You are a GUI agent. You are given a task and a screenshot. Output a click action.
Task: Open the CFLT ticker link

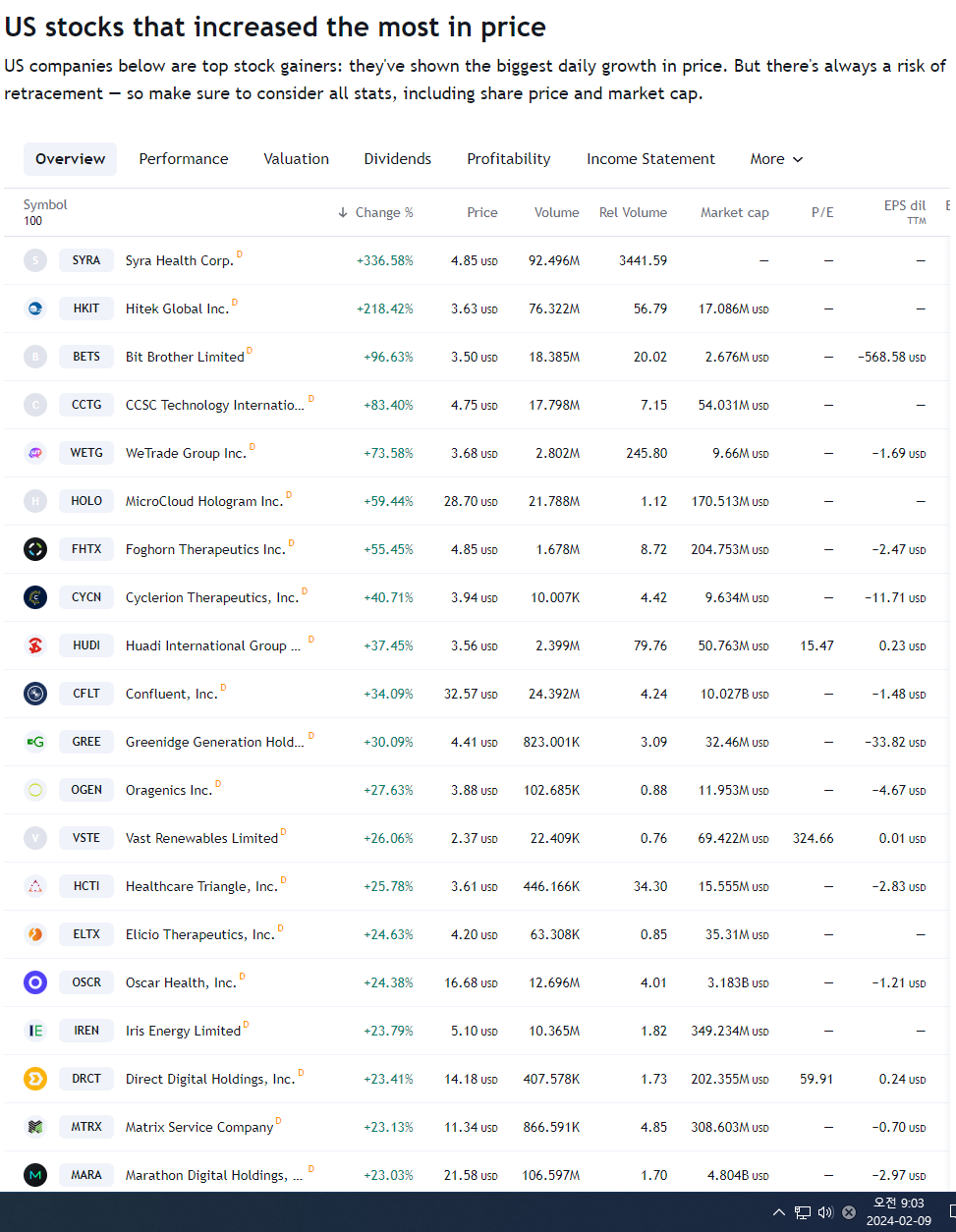tap(86, 694)
